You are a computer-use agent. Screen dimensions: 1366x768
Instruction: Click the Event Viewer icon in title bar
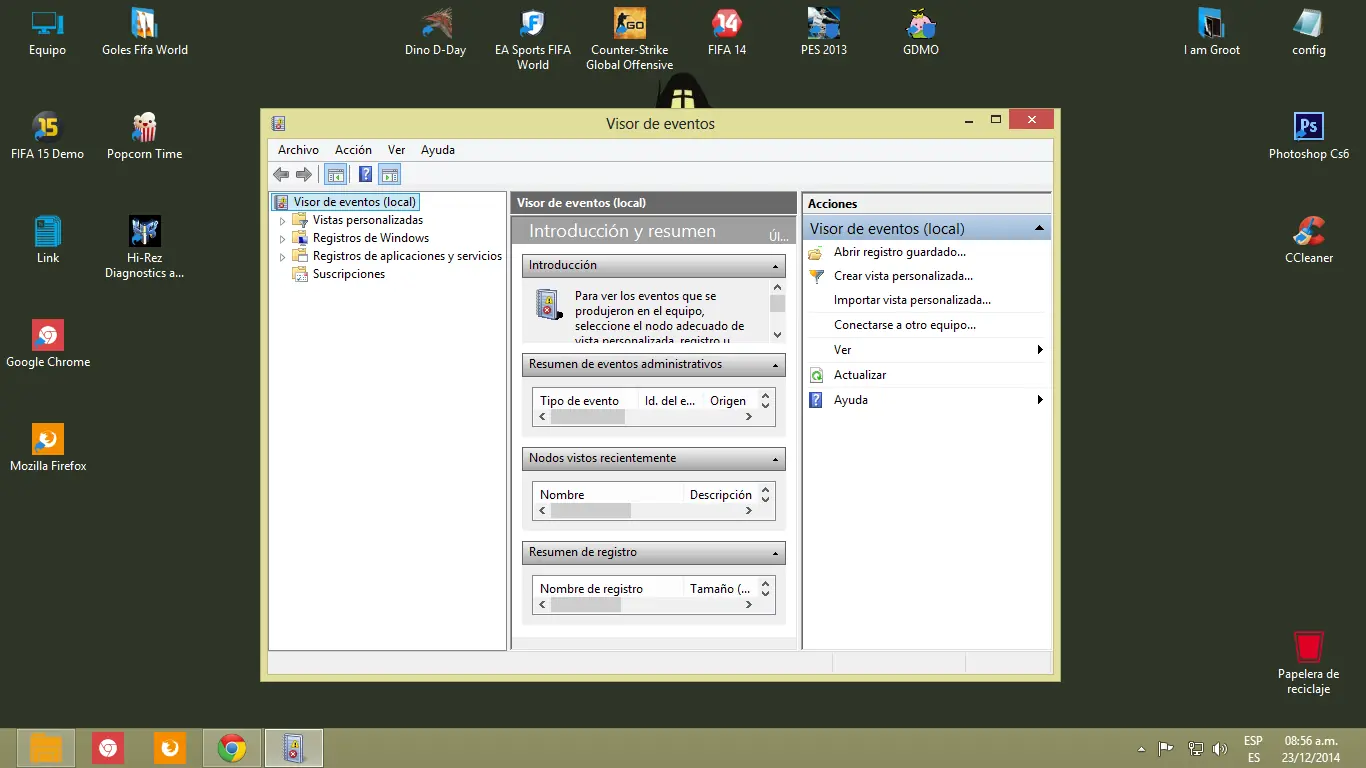click(279, 123)
